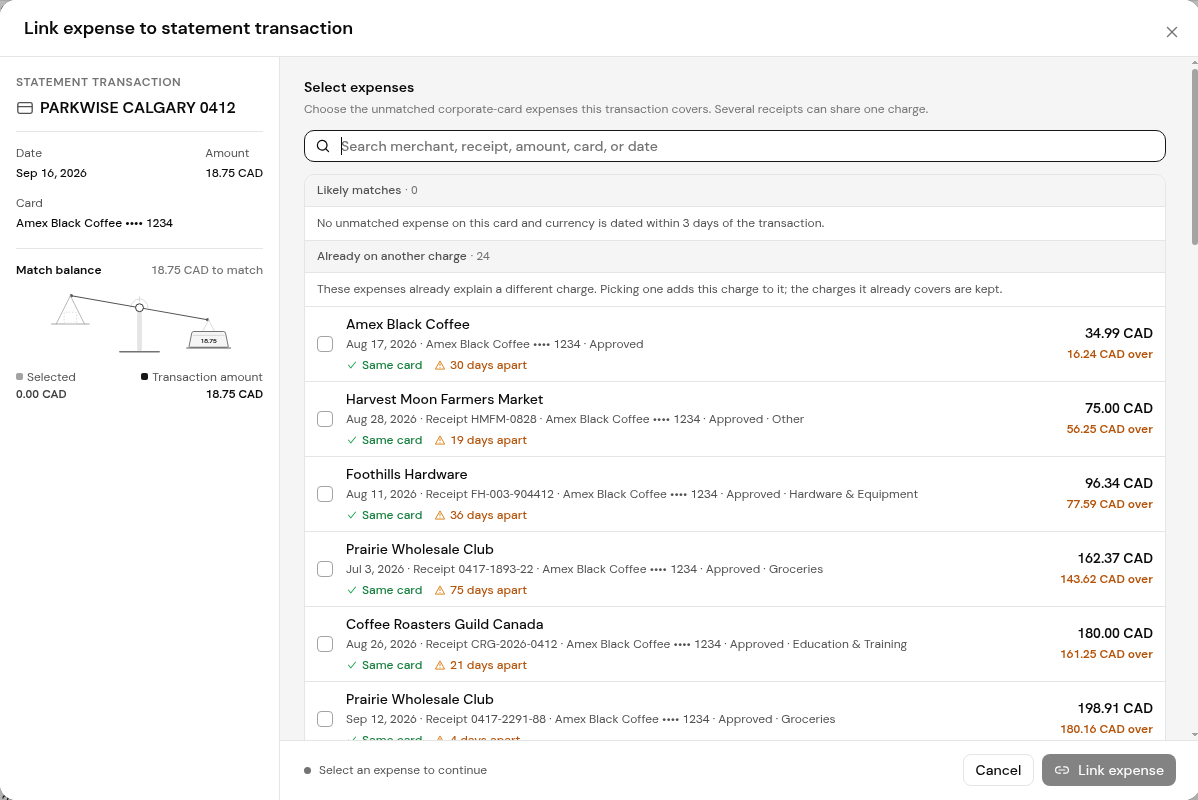Click Same card checkmark on the 162.37 CAD expense
The height and width of the screenshot is (800, 1198).
tap(351, 590)
